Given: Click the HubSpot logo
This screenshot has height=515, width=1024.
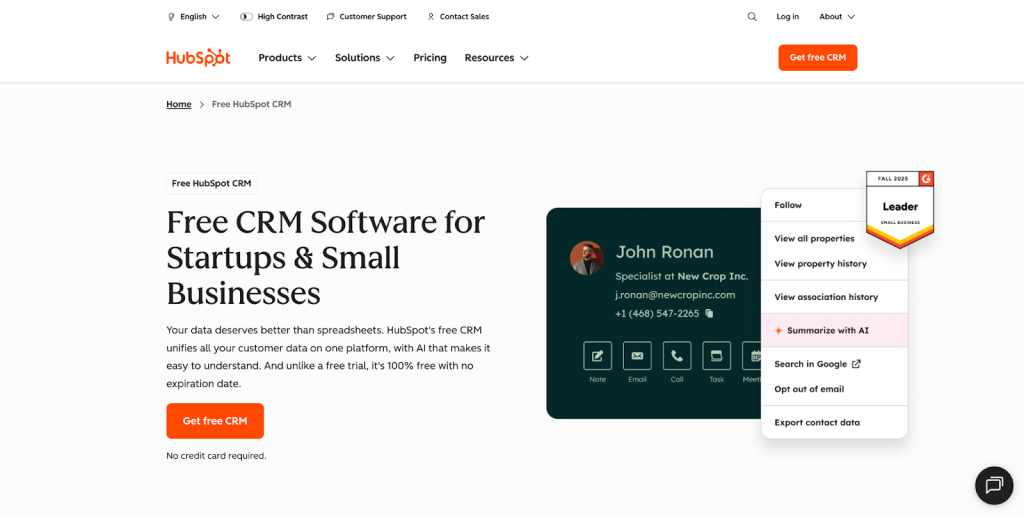Looking at the screenshot, I should pos(198,58).
